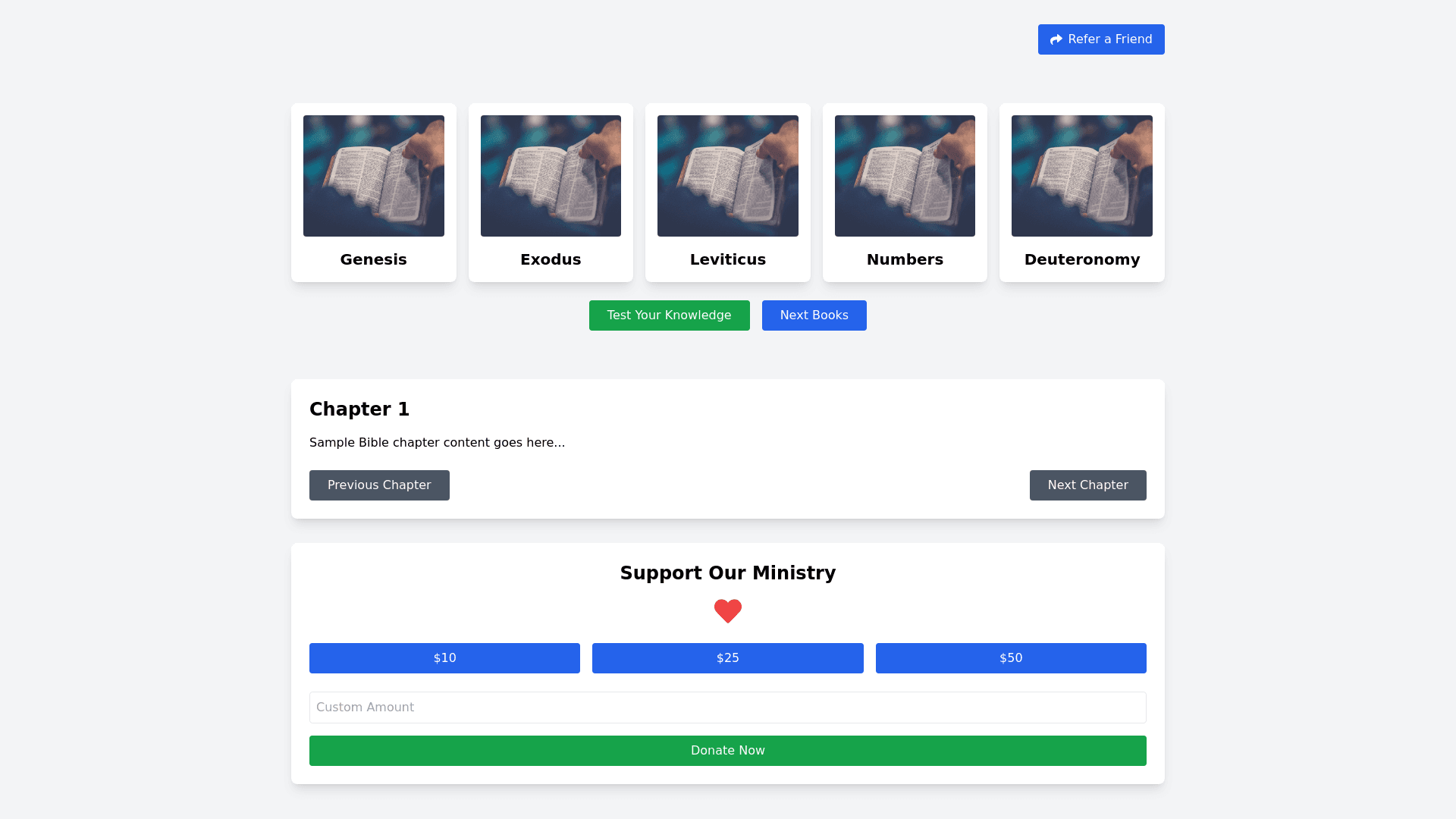
Task: Open the Numbers book thumbnail image
Action: click(x=905, y=175)
